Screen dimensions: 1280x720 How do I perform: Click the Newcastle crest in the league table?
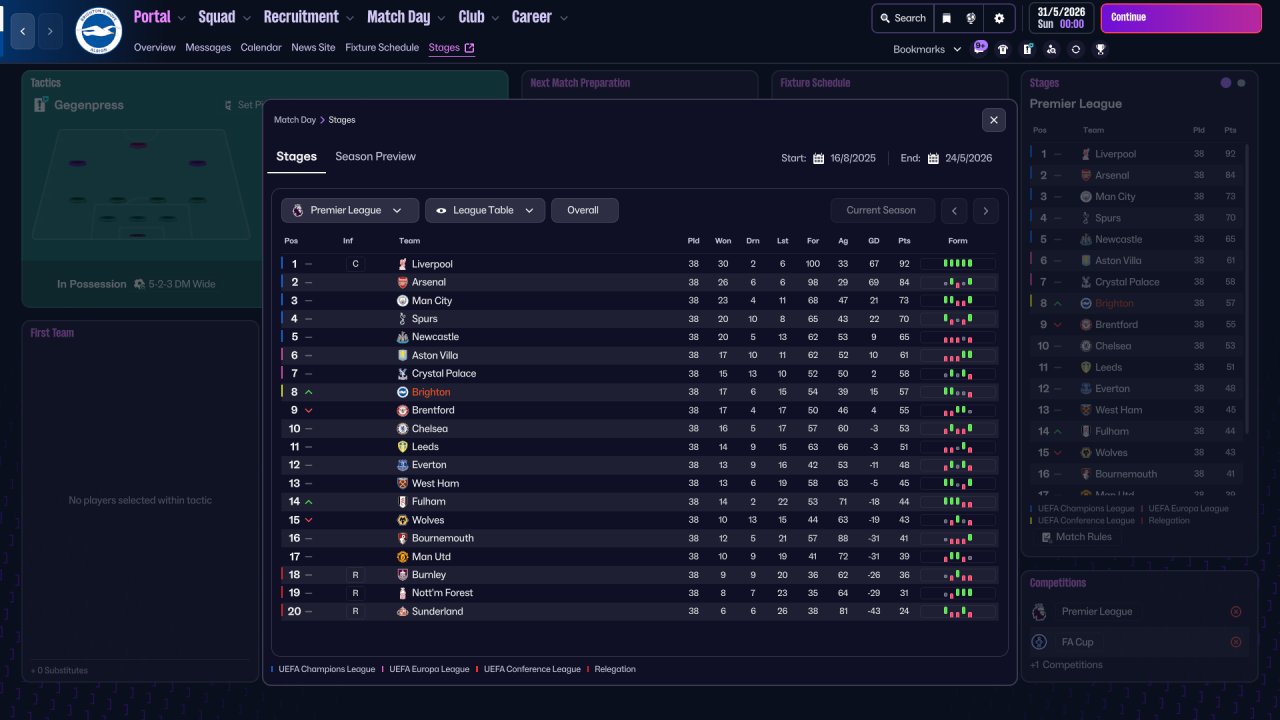pos(403,337)
